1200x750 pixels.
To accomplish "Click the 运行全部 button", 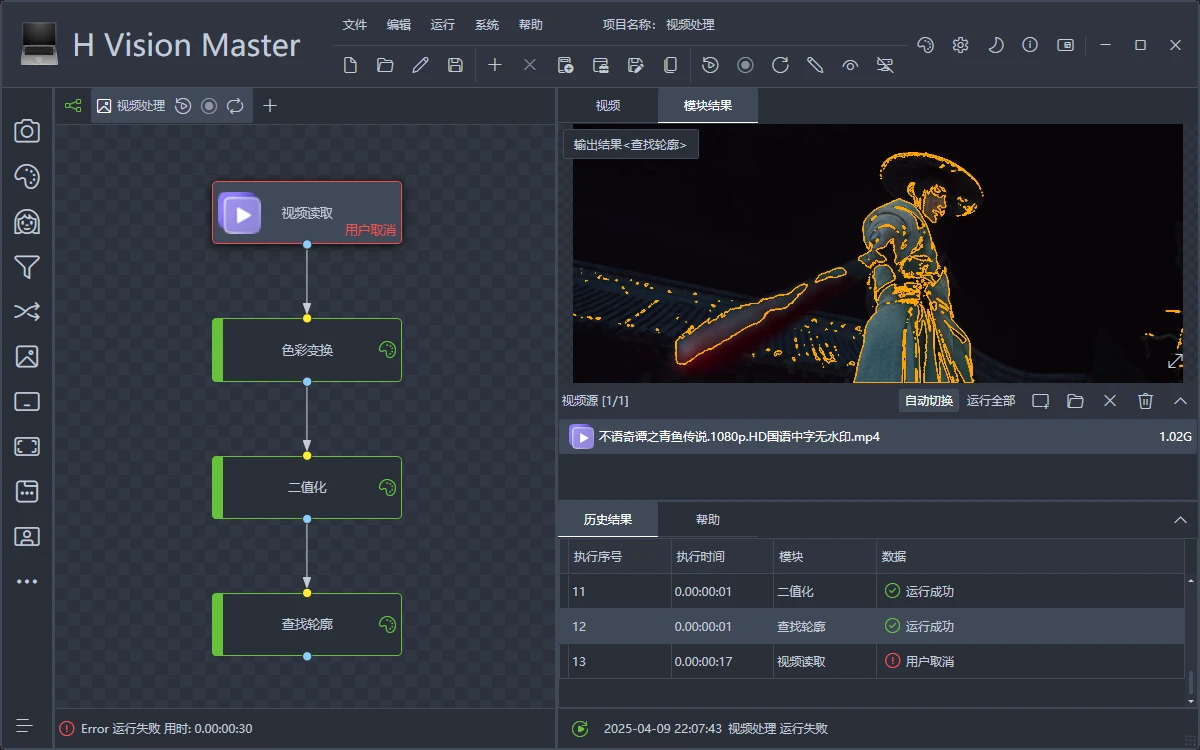I will [x=991, y=400].
